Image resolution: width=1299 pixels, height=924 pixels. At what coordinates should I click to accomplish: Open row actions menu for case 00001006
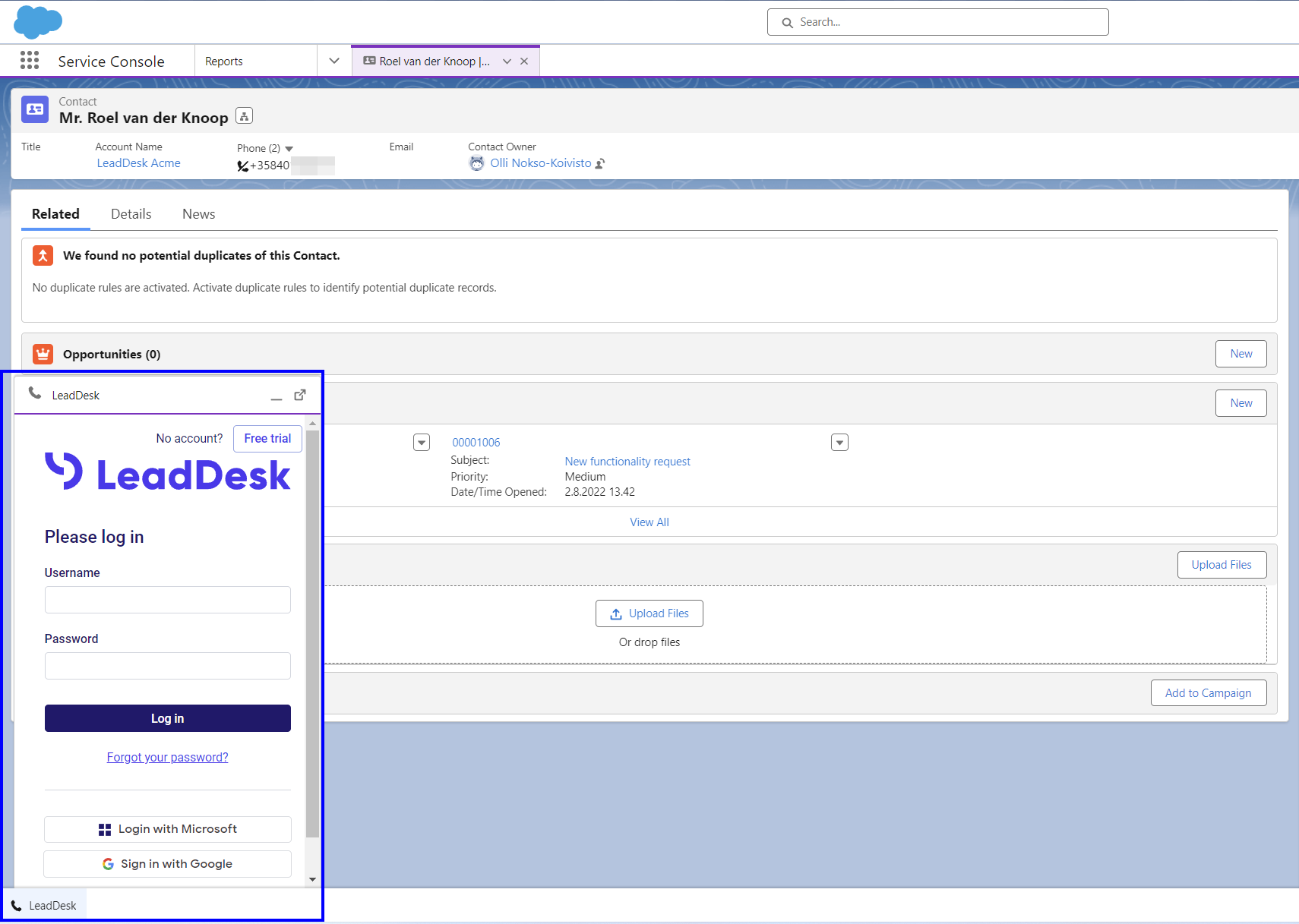[839, 443]
